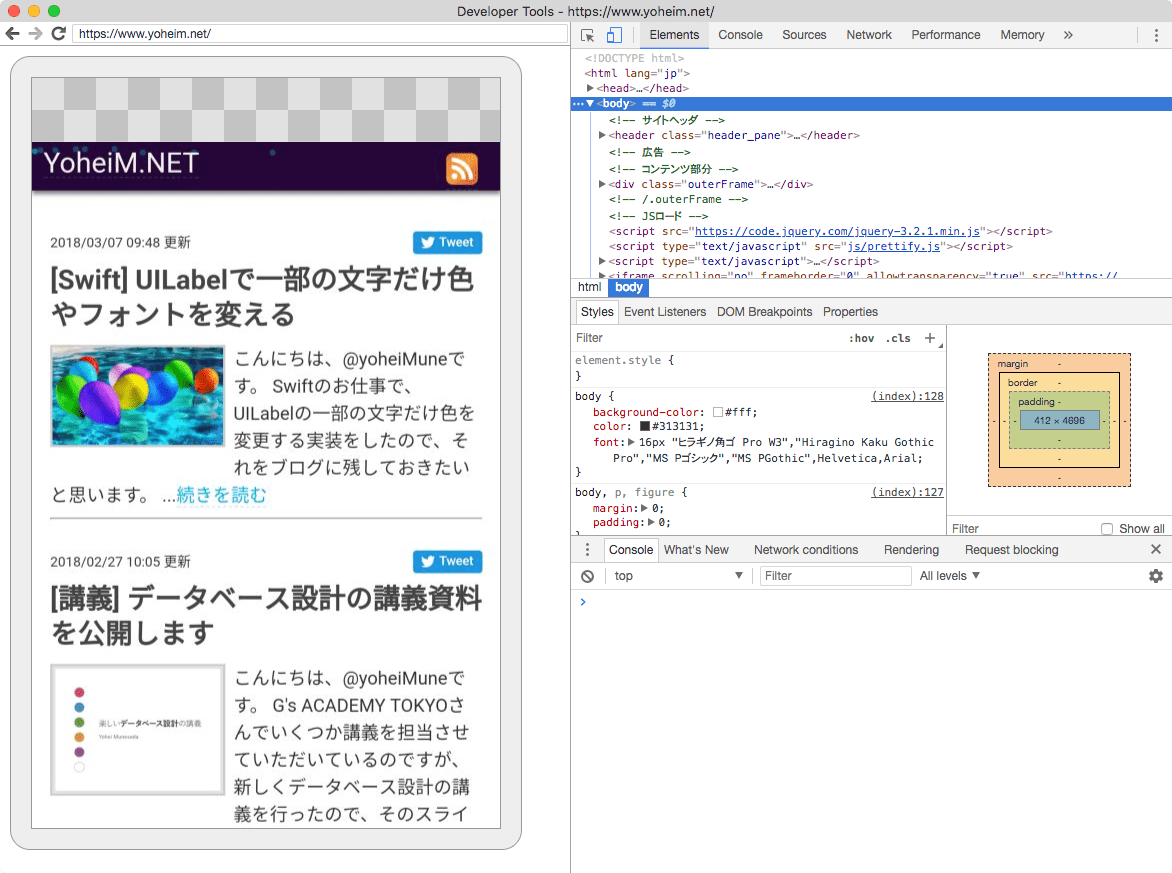Open the Performance tab
This screenshot has width=1172, height=873.
click(x=946, y=35)
